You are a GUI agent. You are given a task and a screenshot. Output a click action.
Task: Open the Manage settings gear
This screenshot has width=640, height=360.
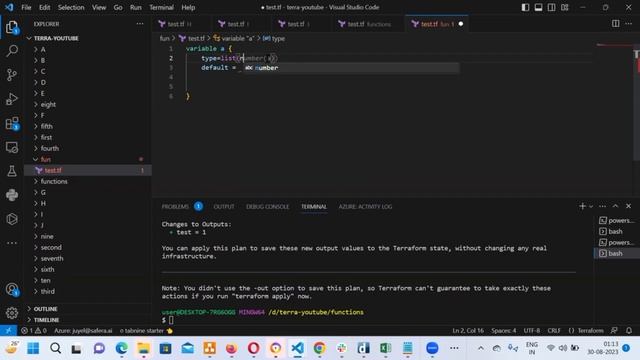[x=12, y=313]
